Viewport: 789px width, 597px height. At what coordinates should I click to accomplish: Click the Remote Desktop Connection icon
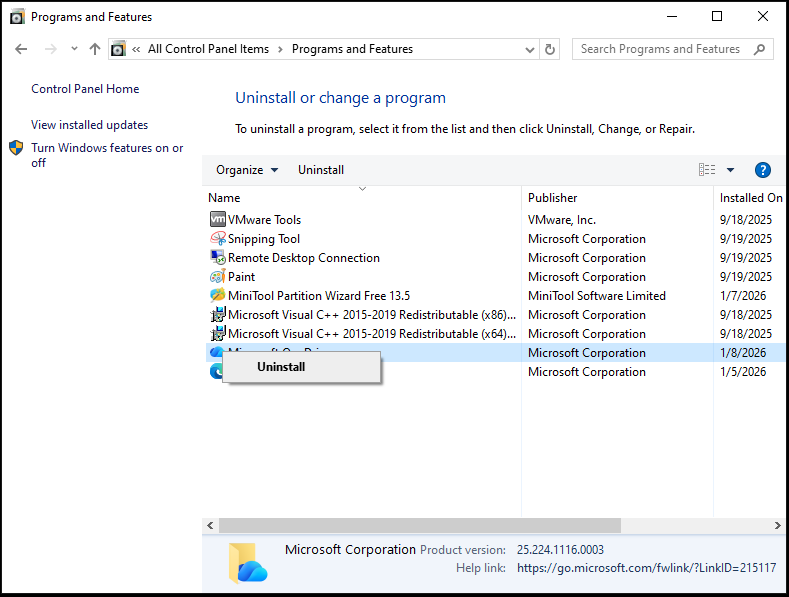click(x=217, y=257)
